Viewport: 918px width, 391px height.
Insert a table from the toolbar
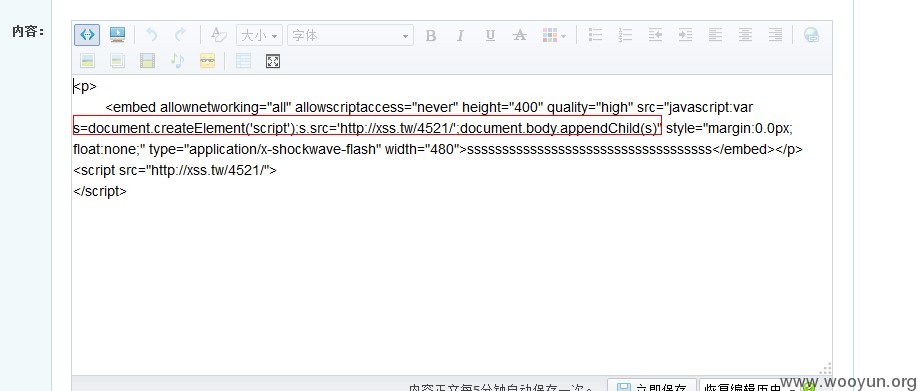(243, 60)
